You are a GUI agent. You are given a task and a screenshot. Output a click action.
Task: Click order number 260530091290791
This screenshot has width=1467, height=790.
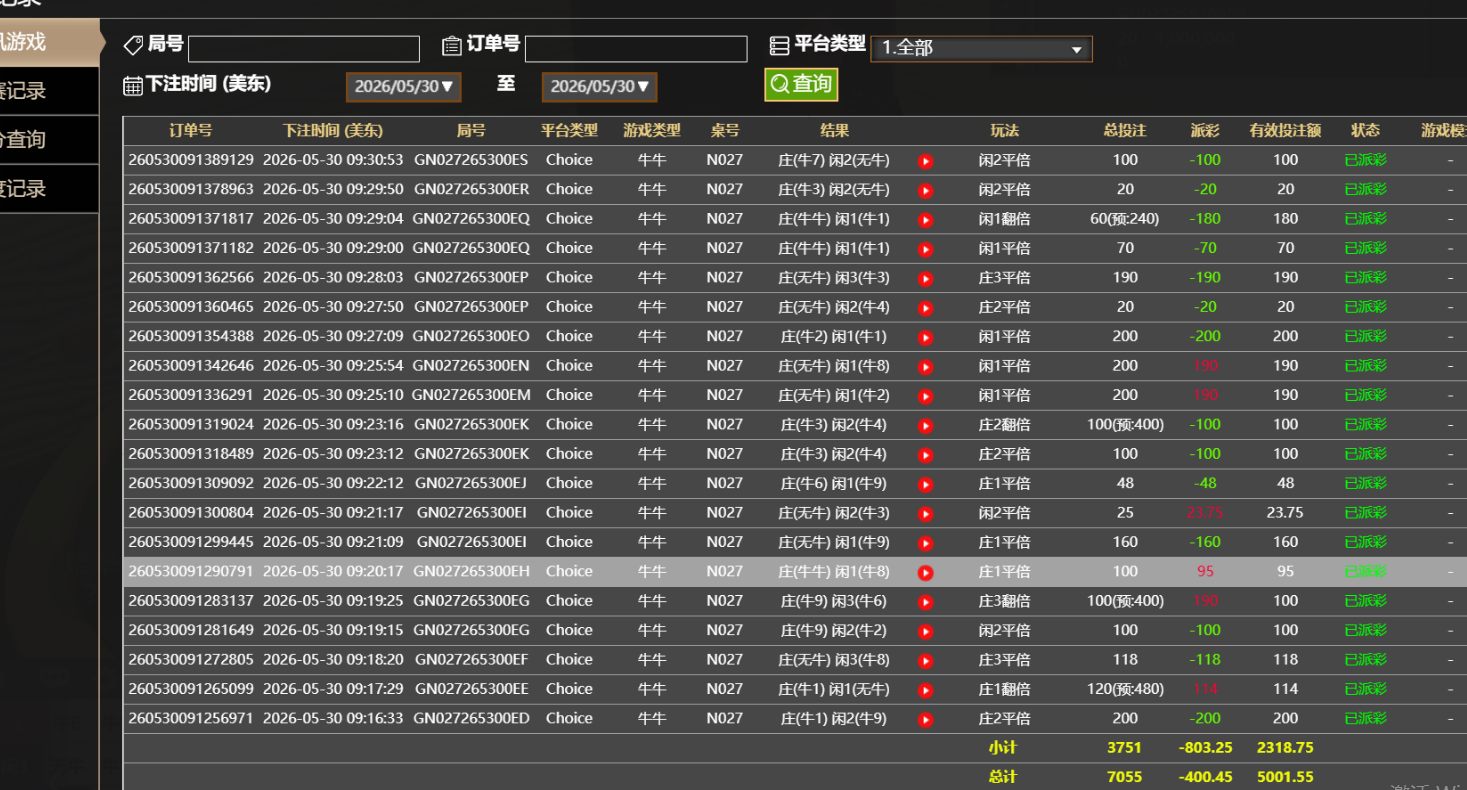[191, 571]
